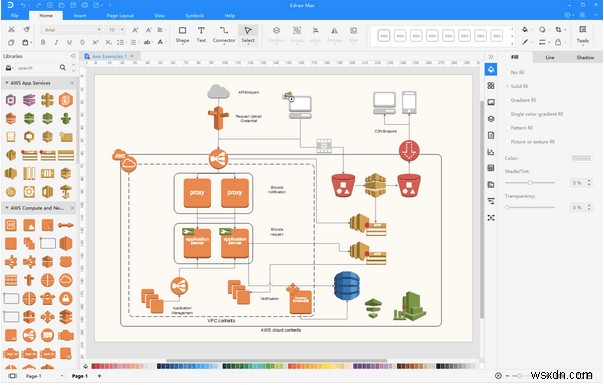Viewport: 604px width, 385px height.
Task: Choose the Connector tool
Action: (224, 34)
